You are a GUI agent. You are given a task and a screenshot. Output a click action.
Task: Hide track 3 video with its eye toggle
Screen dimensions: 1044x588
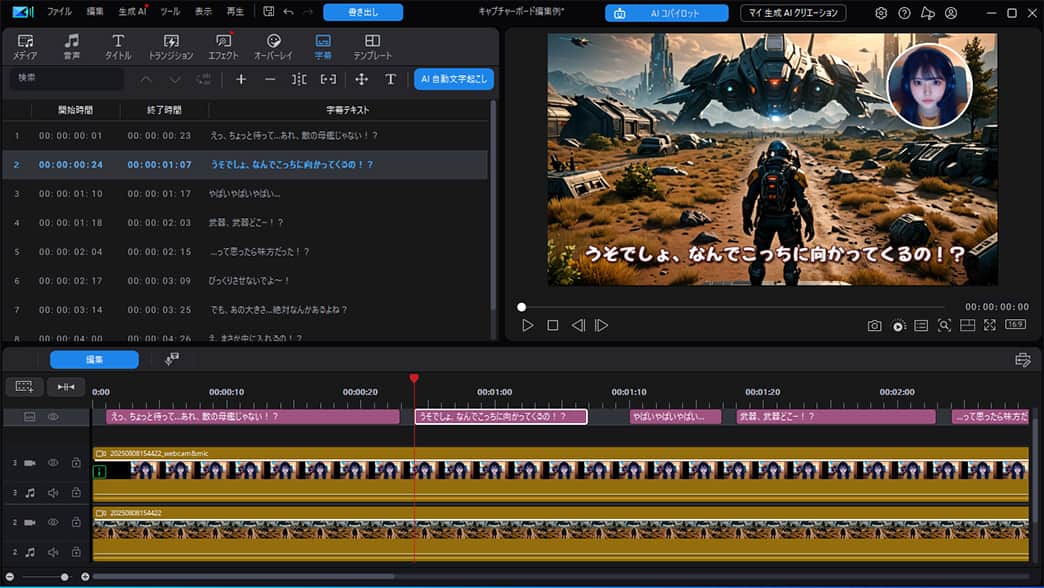55,463
